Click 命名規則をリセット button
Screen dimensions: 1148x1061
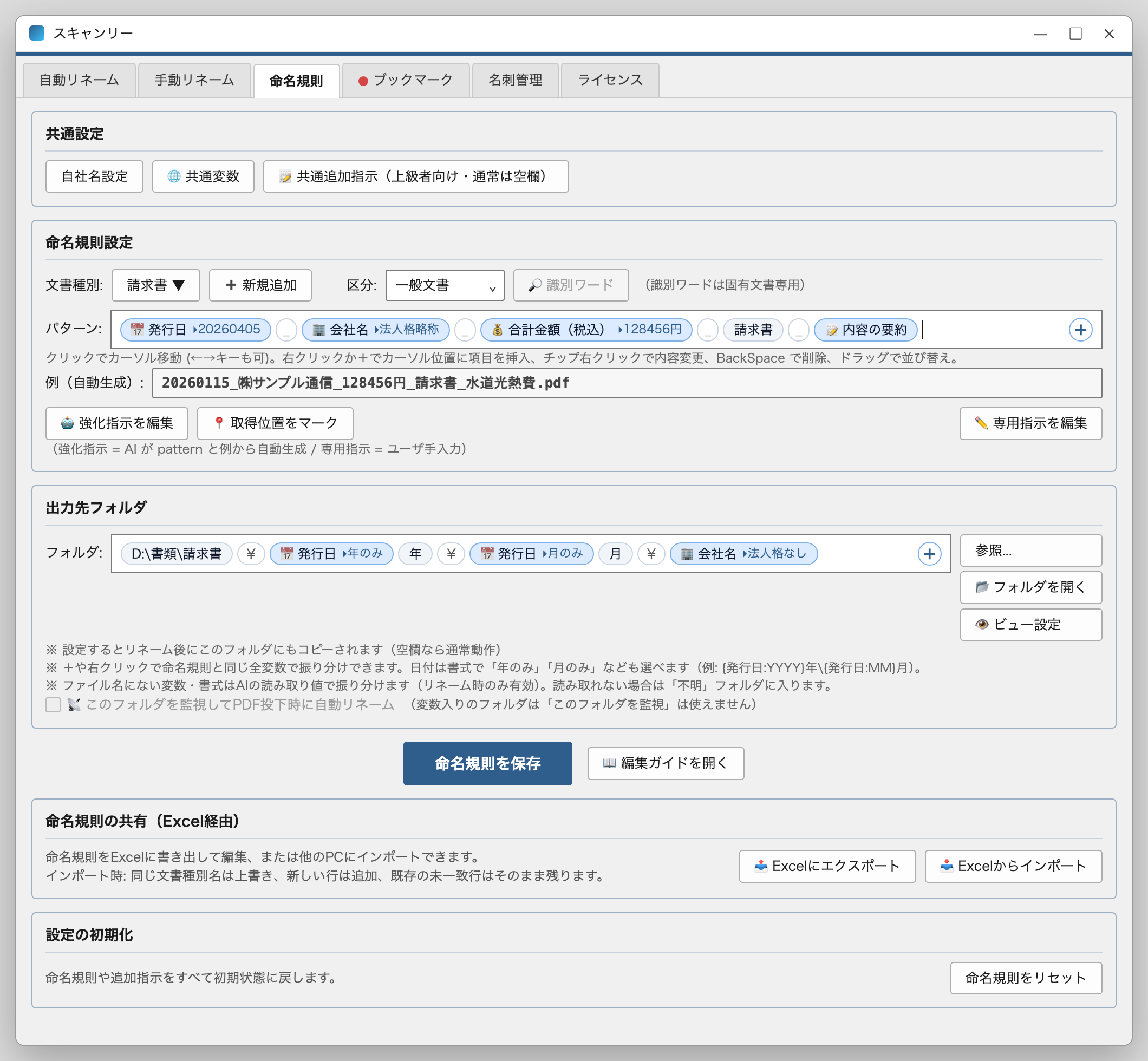point(1026,978)
